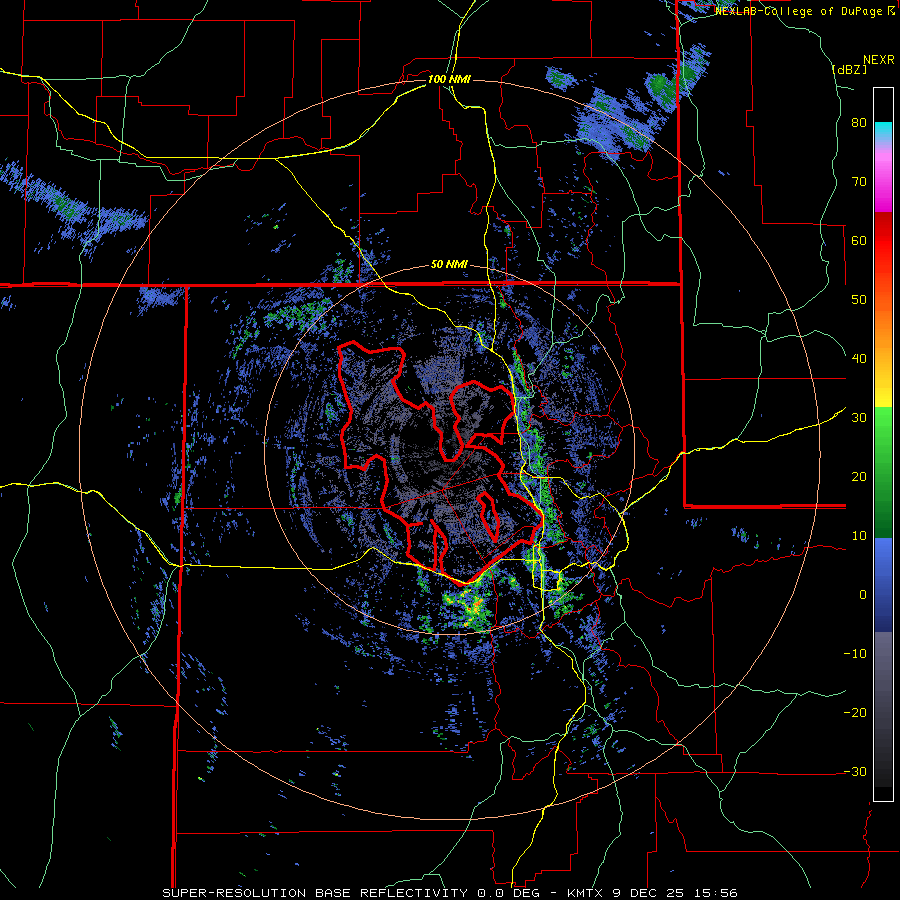Click the -20 value on the dBZ scale
Image resolution: width=900 pixels, height=900 pixels.
pos(855,712)
